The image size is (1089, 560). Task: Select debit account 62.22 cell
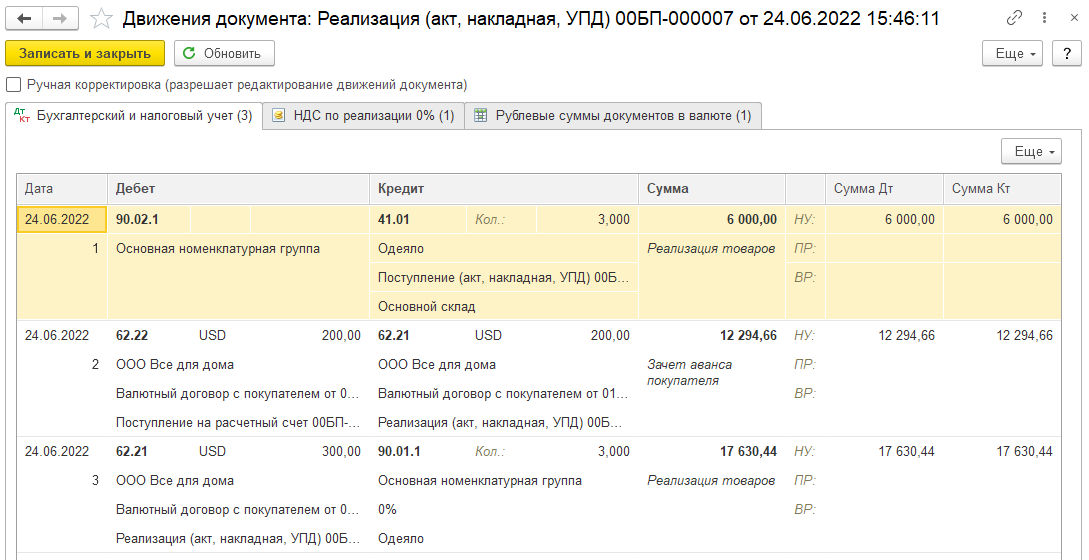pos(149,336)
